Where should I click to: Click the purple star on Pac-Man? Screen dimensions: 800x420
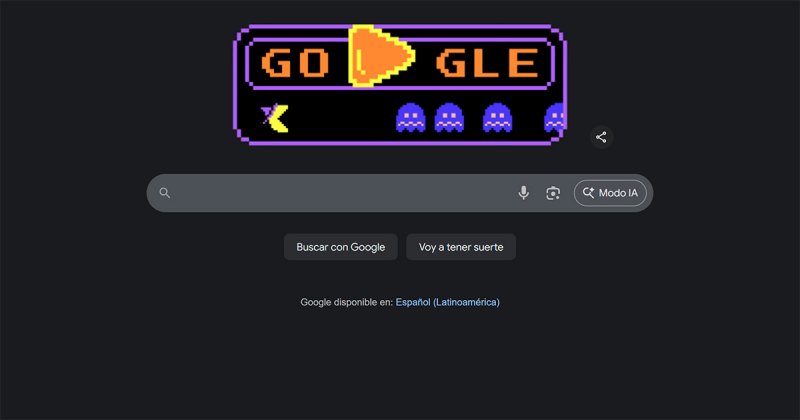[x=267, y=113]
